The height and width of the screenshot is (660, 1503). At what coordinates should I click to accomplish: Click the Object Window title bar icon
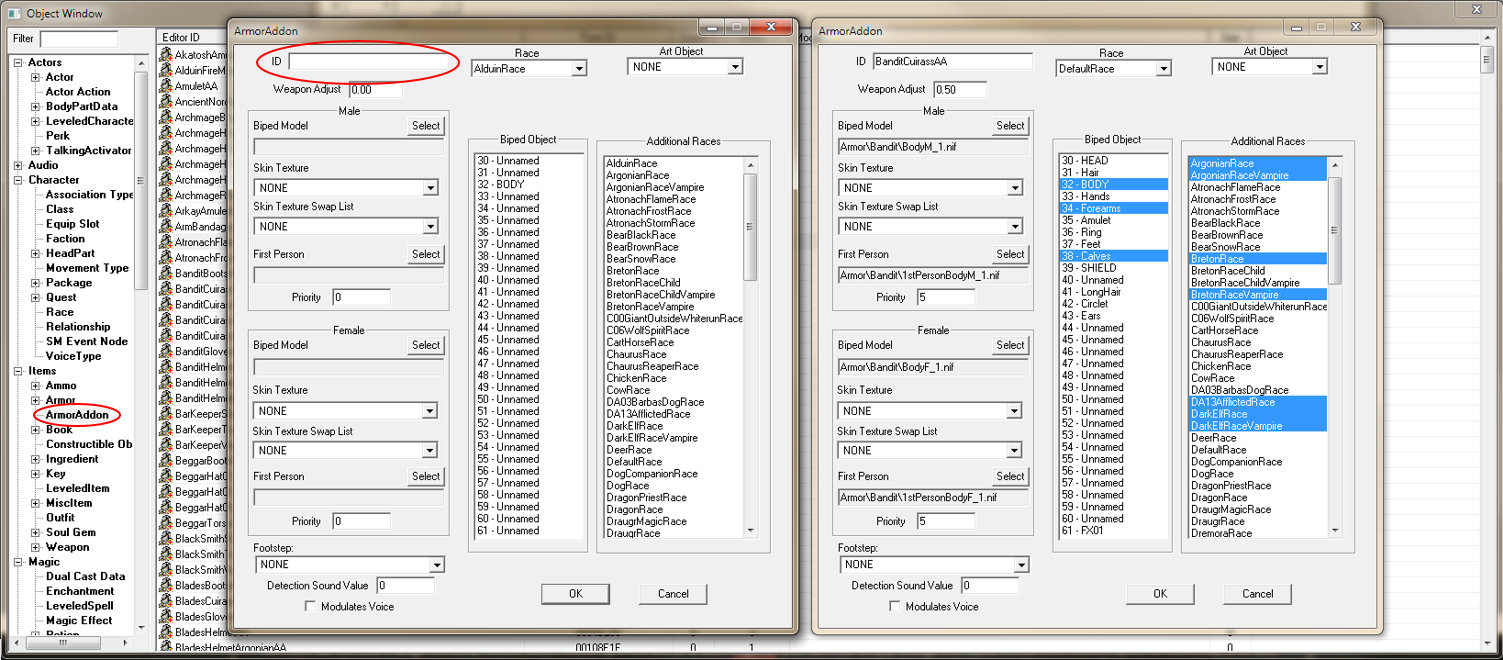pos(14,13)
